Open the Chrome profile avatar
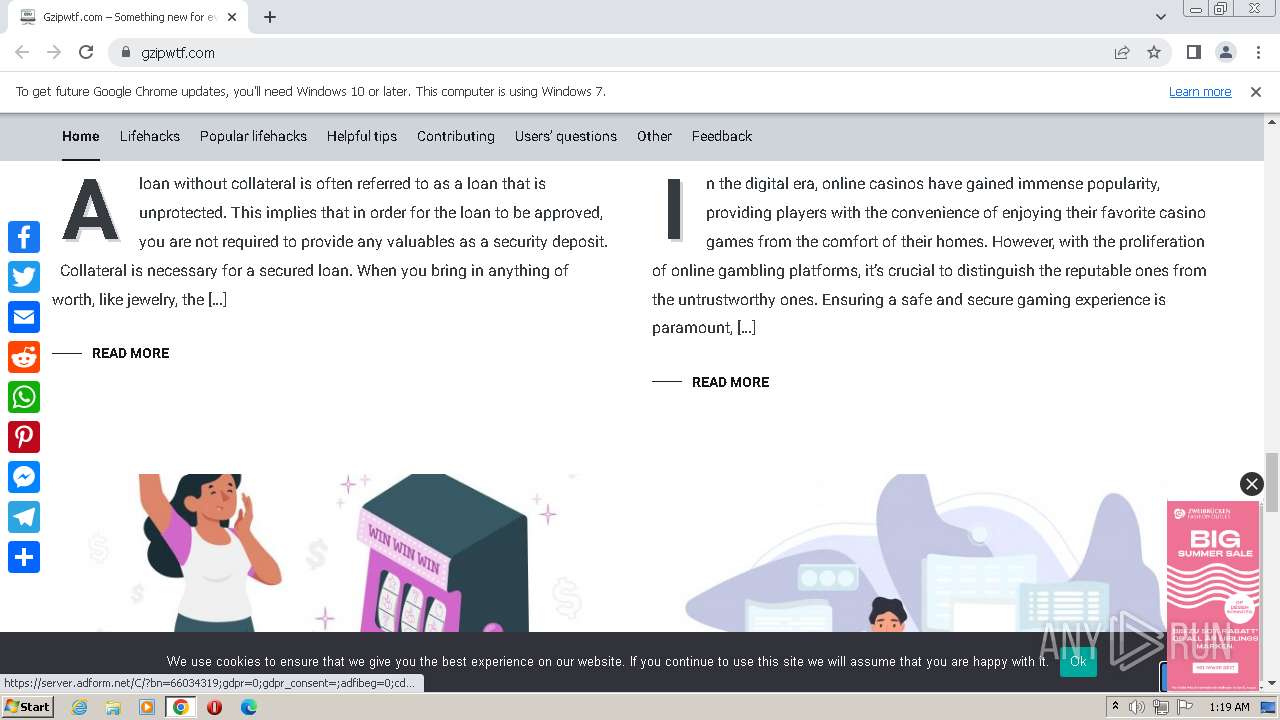The height and width of the screenshot is (720, 1280). click(1225, 52)
